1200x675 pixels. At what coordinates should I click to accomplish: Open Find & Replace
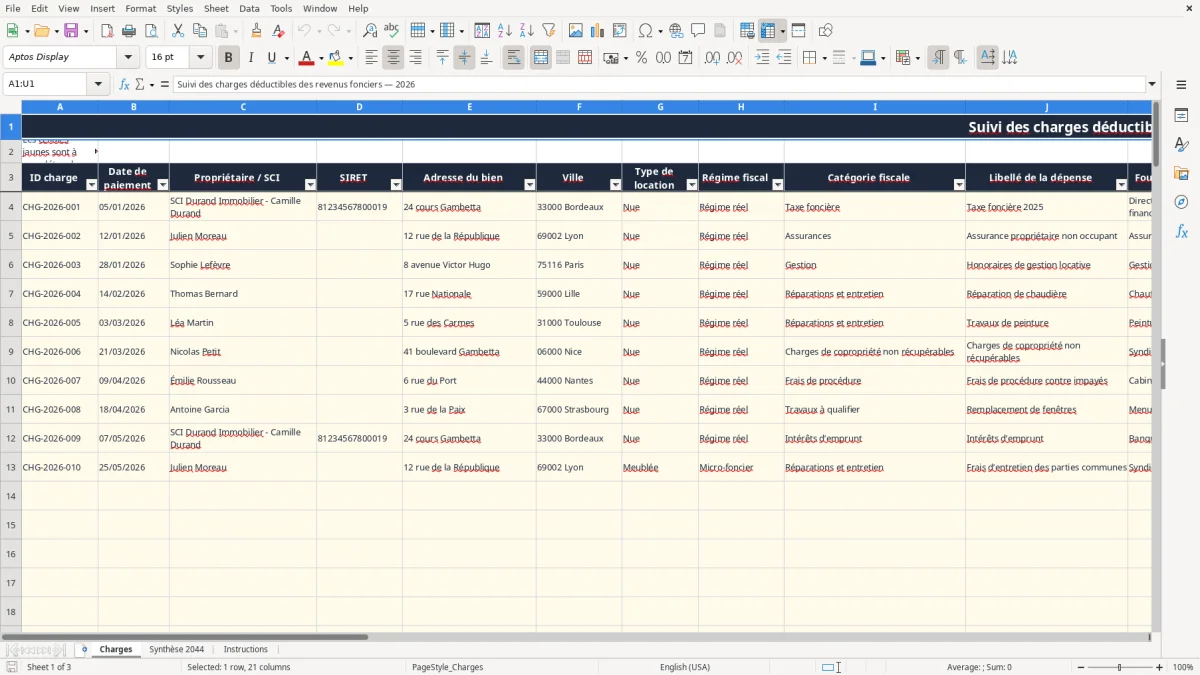coord(370,31)
